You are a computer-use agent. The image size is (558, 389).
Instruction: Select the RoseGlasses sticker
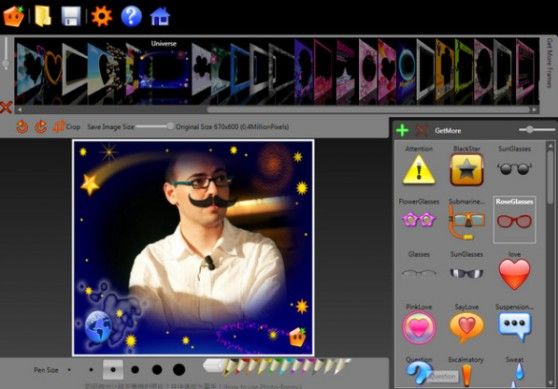(x=514, y=220)
